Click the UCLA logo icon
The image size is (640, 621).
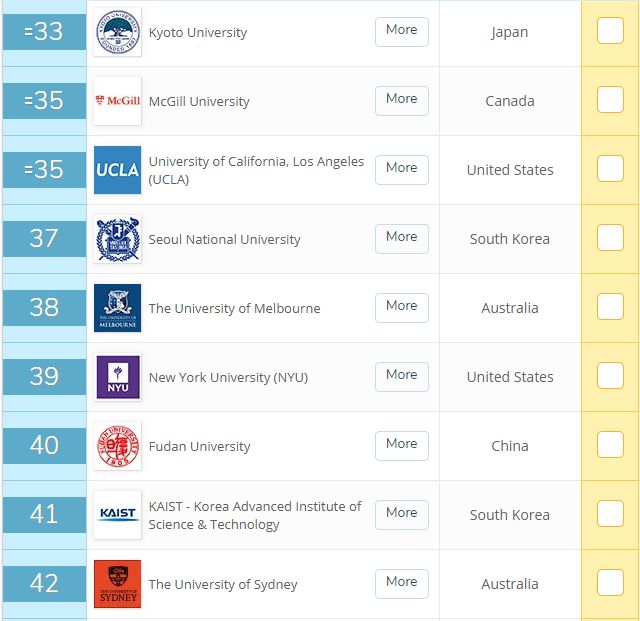[117, 170]
